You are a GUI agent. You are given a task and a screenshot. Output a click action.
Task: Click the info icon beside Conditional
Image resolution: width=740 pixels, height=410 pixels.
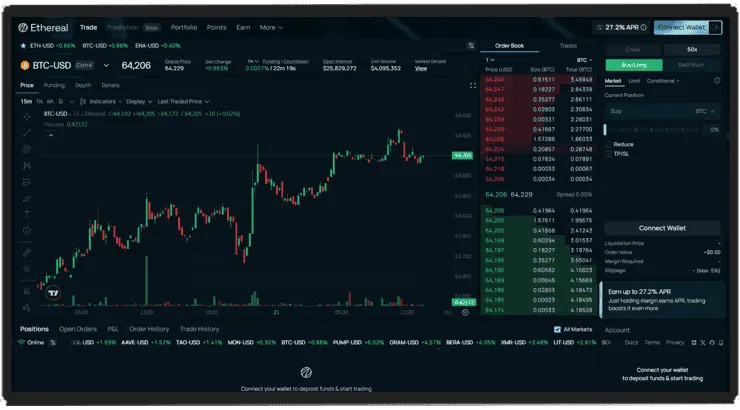(x=717, y=81)
